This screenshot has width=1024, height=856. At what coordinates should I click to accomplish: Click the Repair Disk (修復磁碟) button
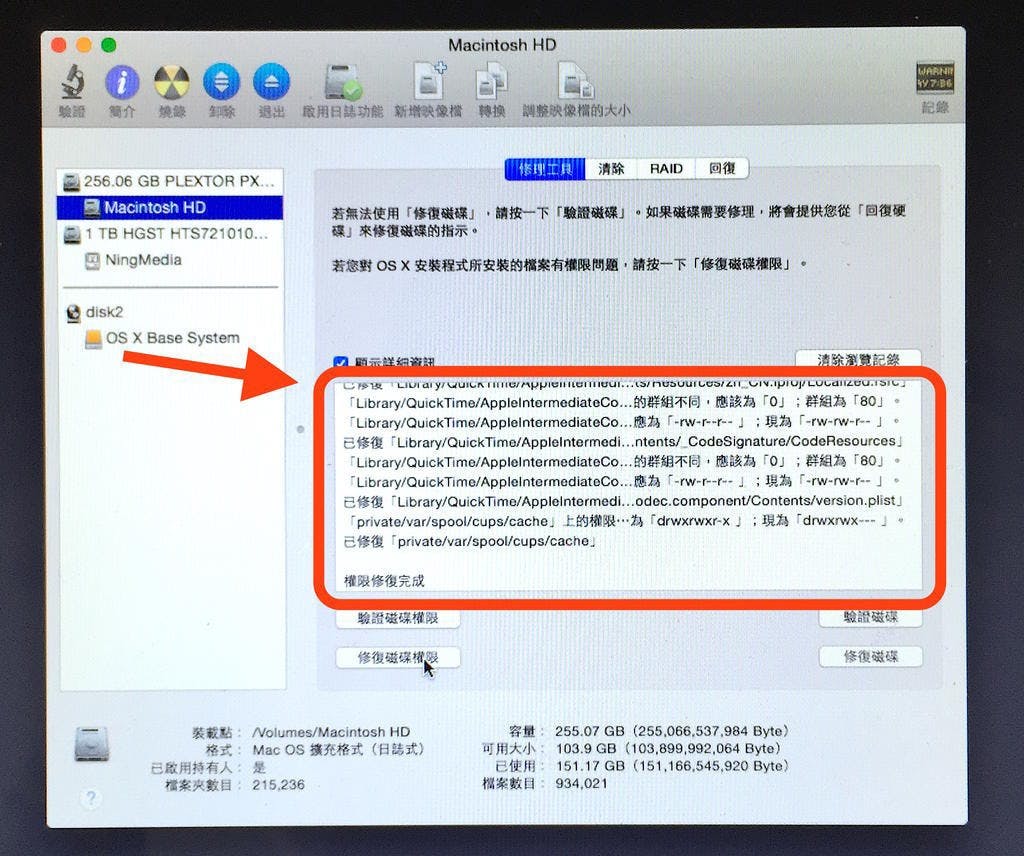871,657
